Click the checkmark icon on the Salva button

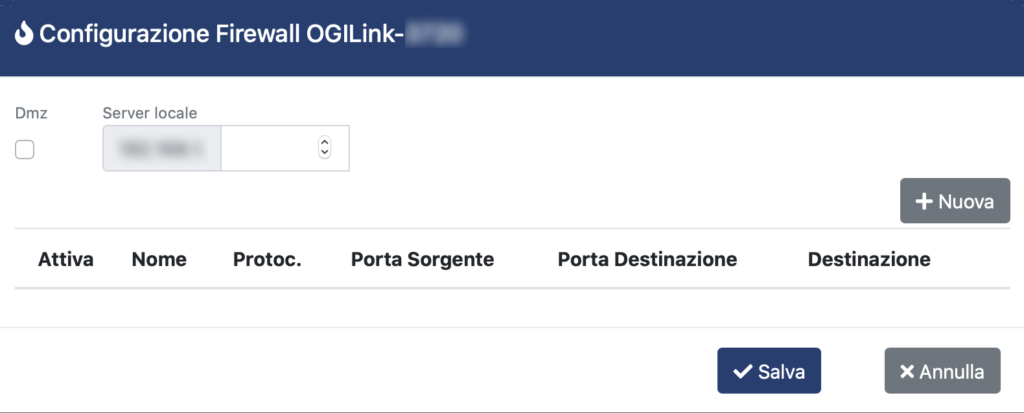click(743, 372)
